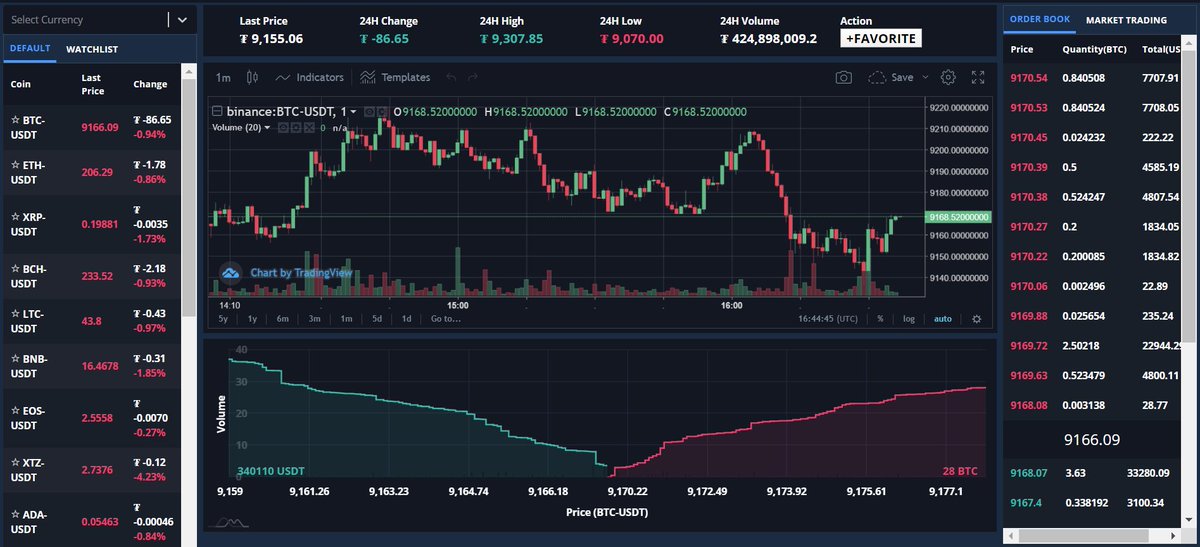1200x547 pixels.
Task: Click the undo arrow in chart toolbar
Action: pyautogui.click(x=451, y=77)
